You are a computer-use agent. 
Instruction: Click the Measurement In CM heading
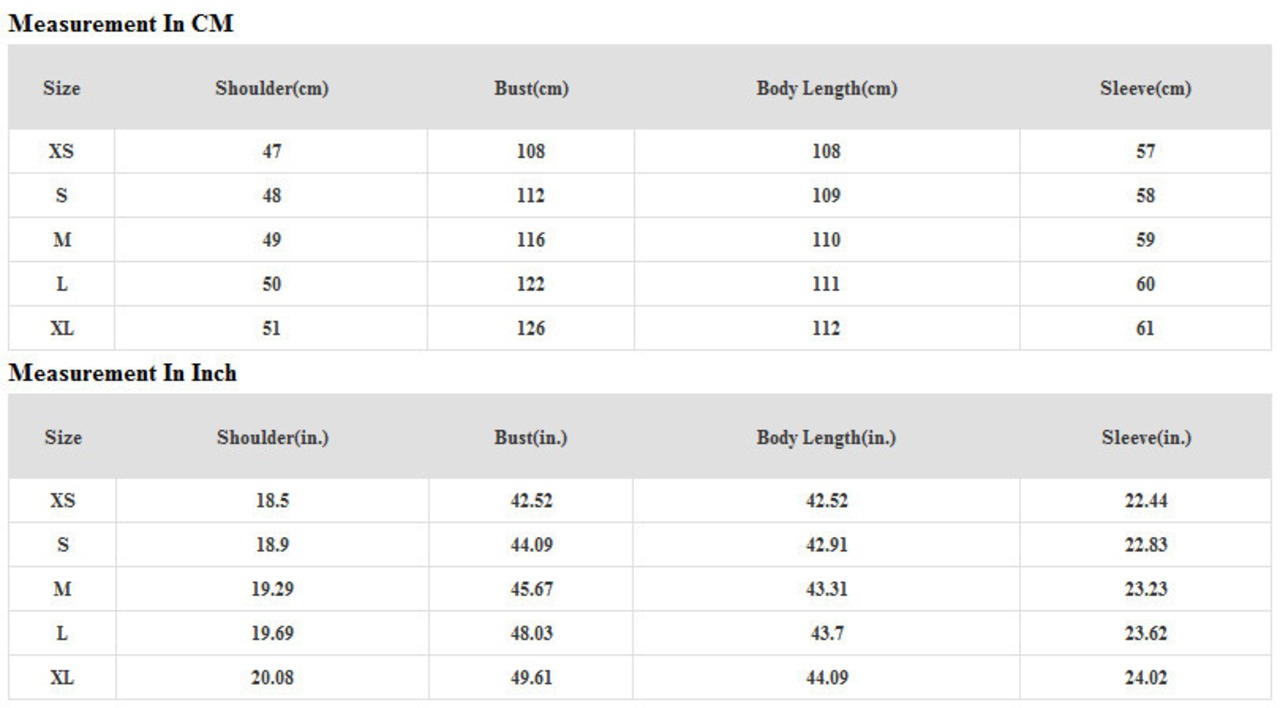[x=120, y=25]
